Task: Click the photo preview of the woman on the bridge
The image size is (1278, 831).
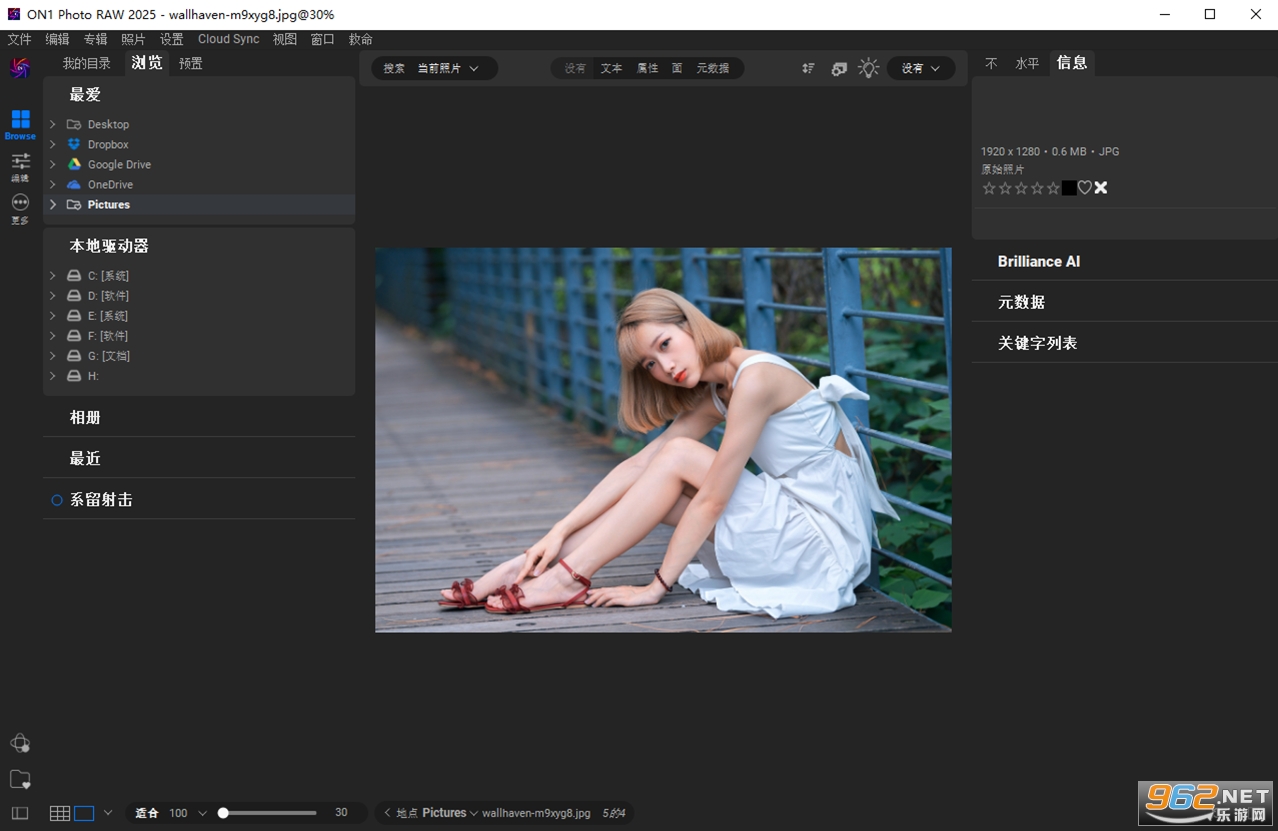Action: (663, 440)
